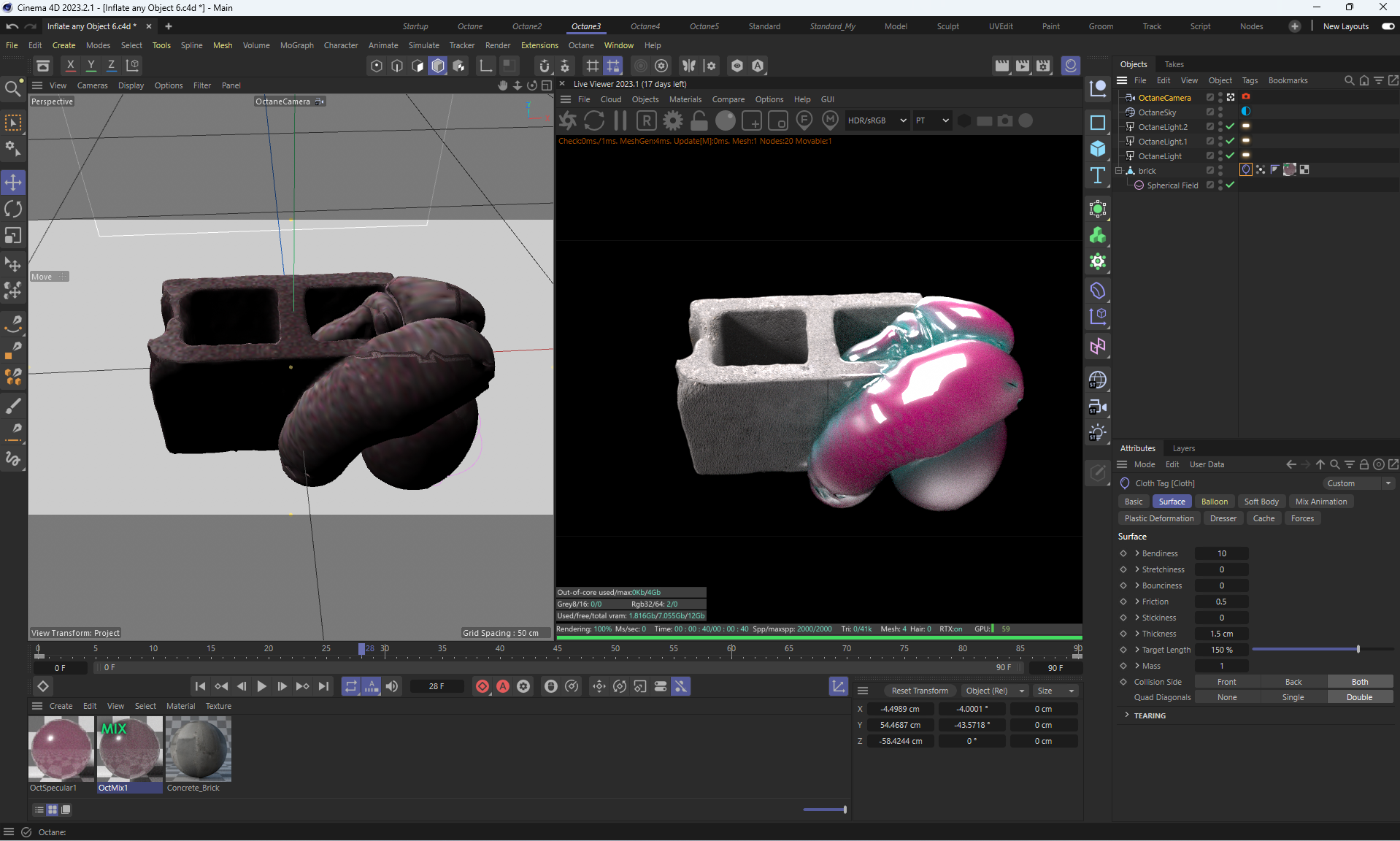Set Collision Side to Back
The width and height of the screenshot is (1400, 841).
pos(1293,682)
